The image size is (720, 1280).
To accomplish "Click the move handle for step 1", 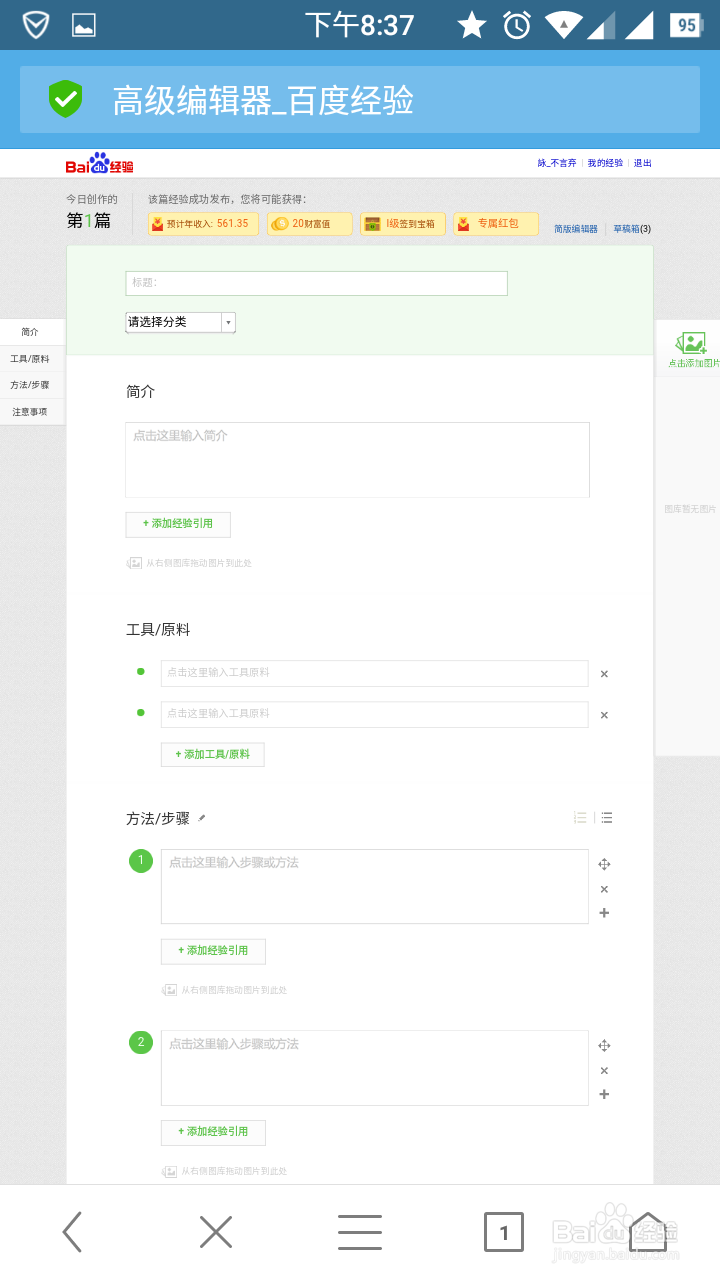I will coord(604,864).
